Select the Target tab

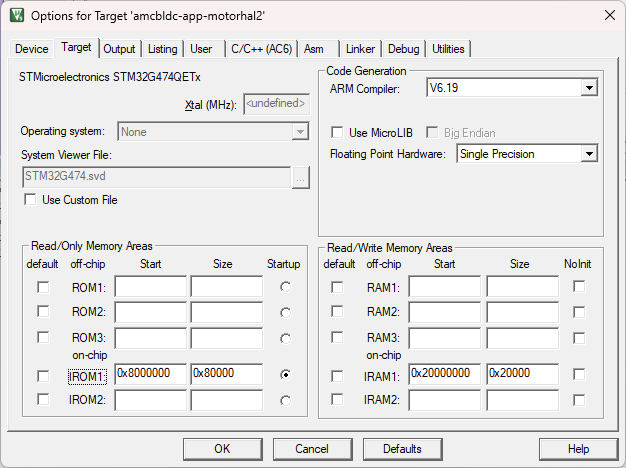(76, 47)
